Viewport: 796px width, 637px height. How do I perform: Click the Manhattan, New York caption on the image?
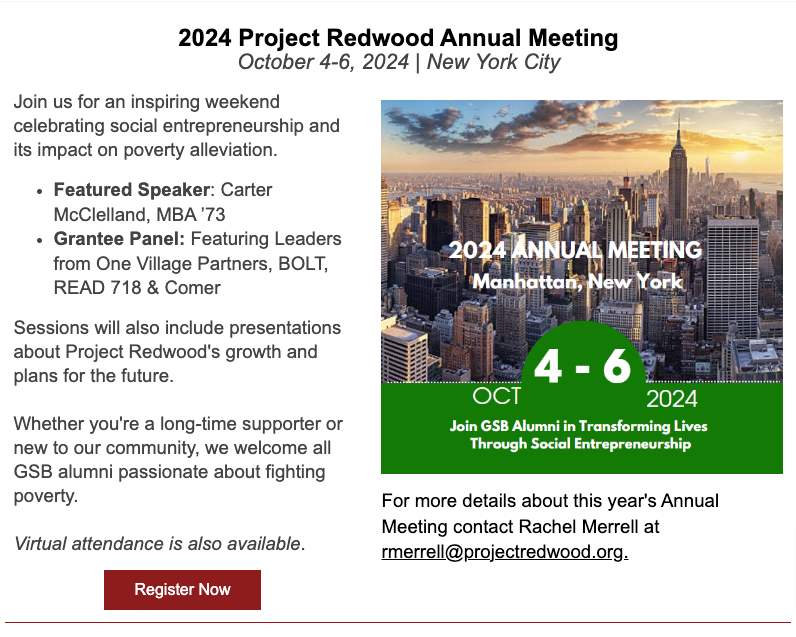[x=577, y=281]
